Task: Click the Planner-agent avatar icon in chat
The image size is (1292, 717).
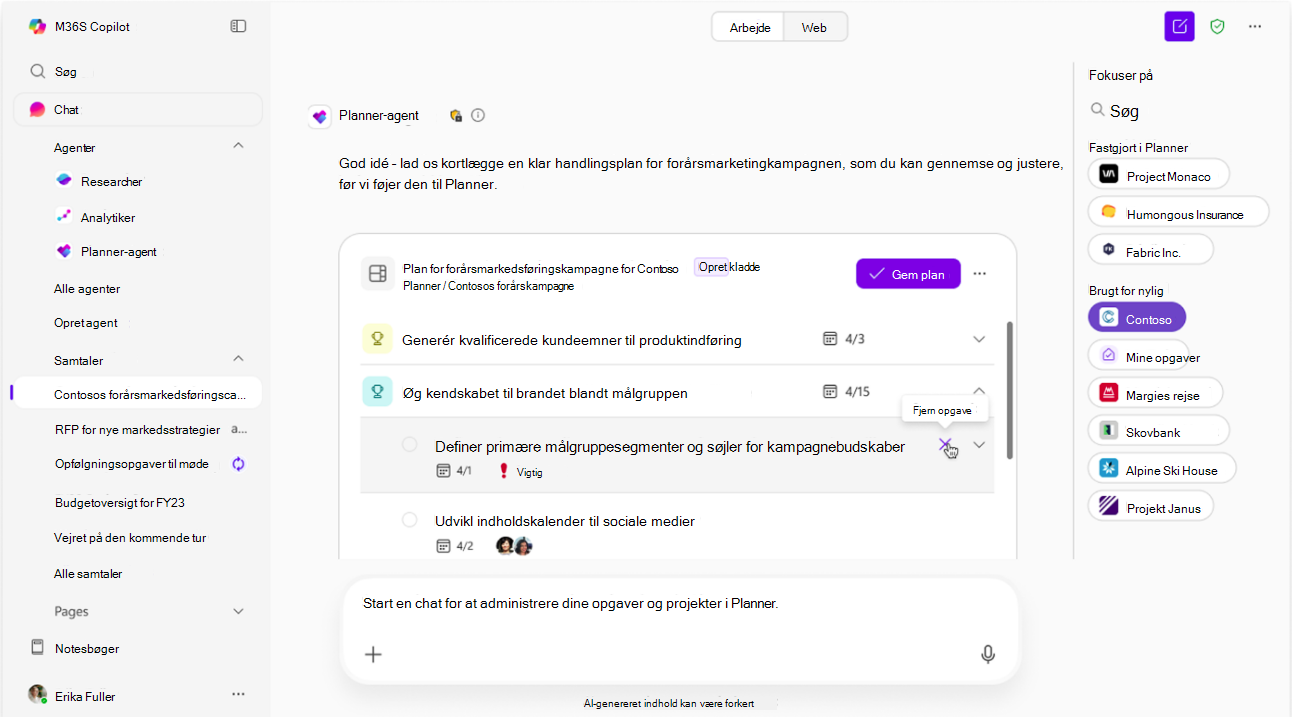Action: (x=320, y=116)
